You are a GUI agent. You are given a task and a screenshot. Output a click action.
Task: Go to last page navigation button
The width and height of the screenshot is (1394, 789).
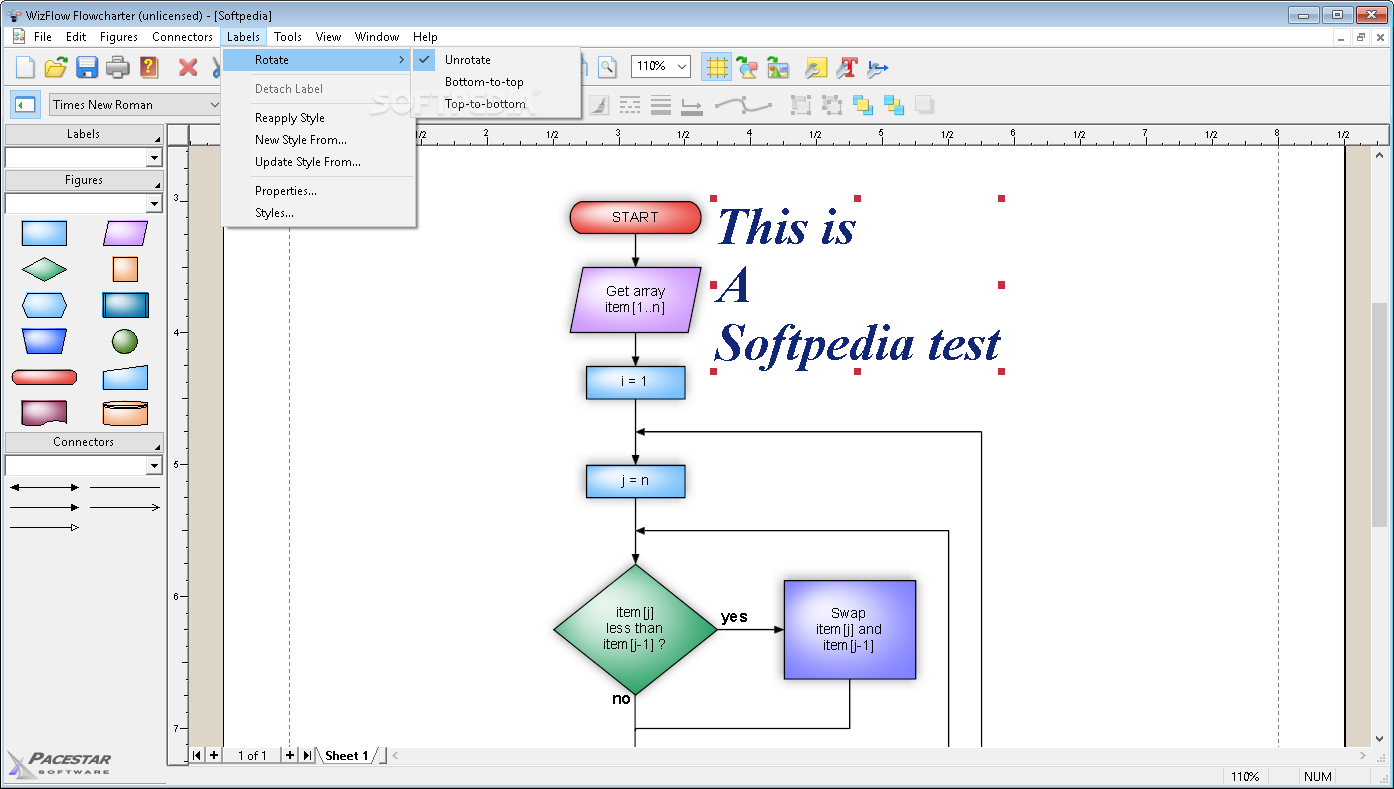[x=306, y=755]
